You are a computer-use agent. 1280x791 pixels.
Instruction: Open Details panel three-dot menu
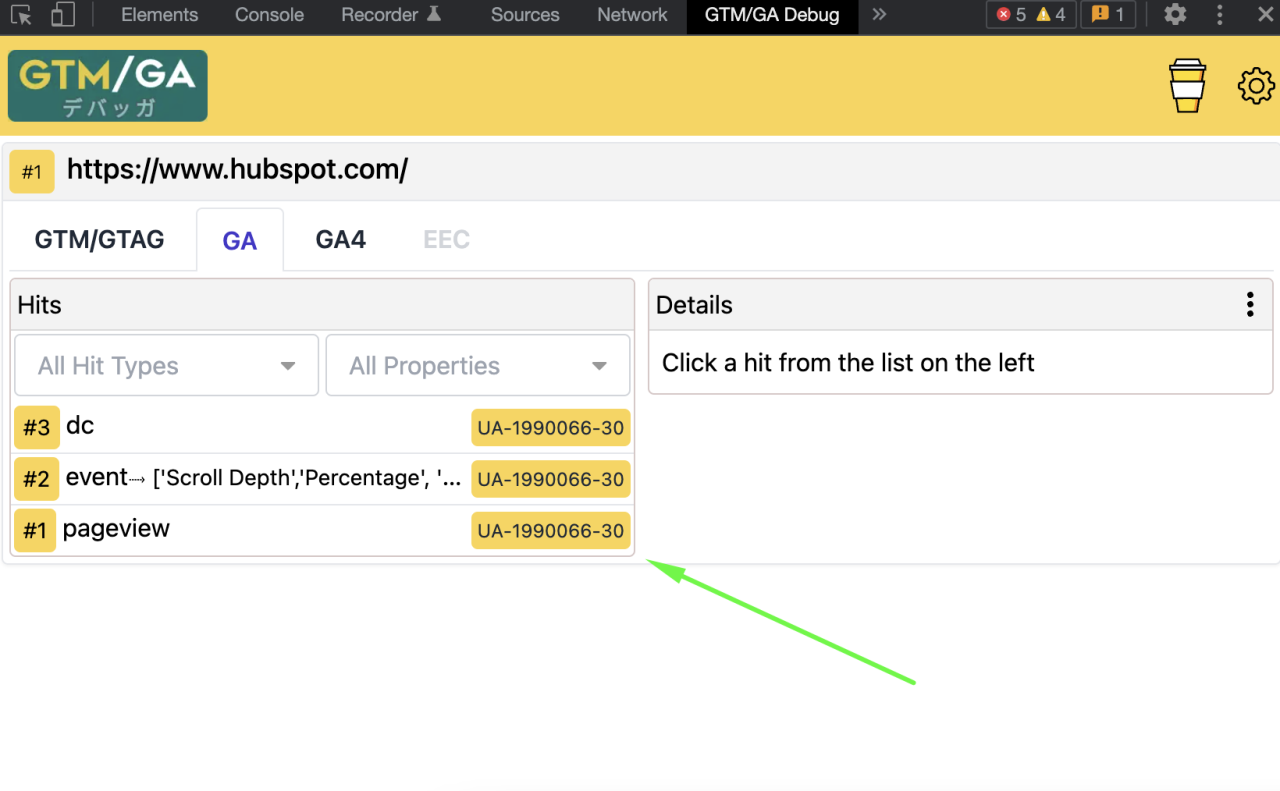(x=1249, y=305)
